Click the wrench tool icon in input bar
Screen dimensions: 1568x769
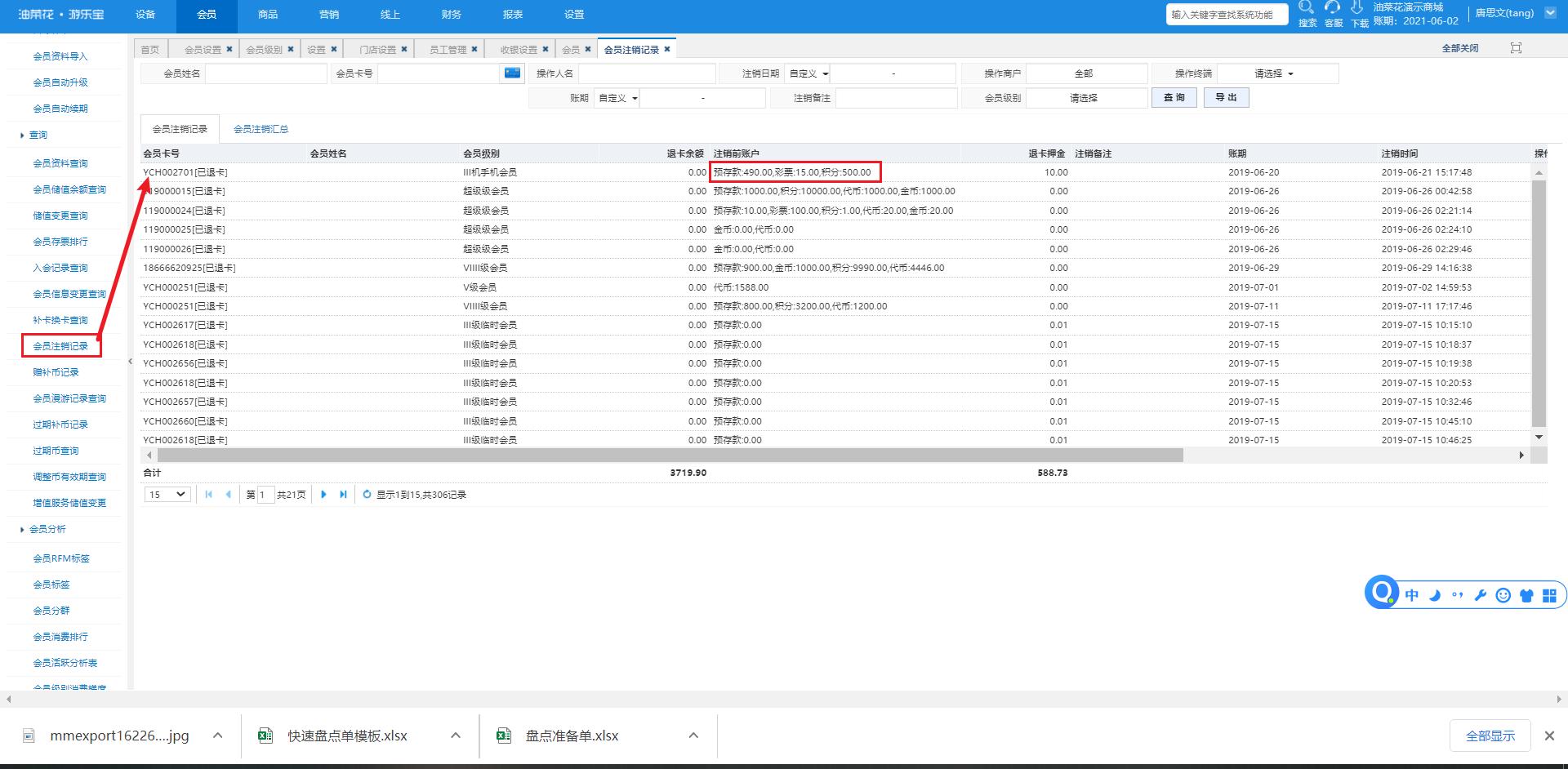(x=1480, y=595)
